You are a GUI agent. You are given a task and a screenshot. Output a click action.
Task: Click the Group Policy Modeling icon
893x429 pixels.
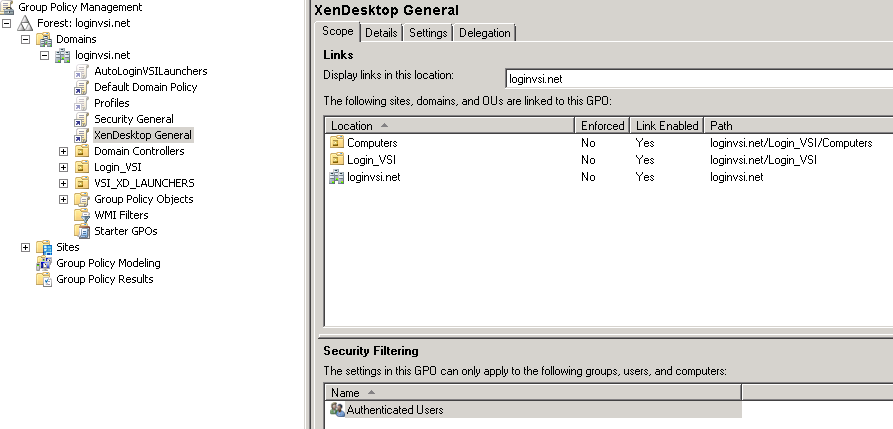tap(44, 263)
